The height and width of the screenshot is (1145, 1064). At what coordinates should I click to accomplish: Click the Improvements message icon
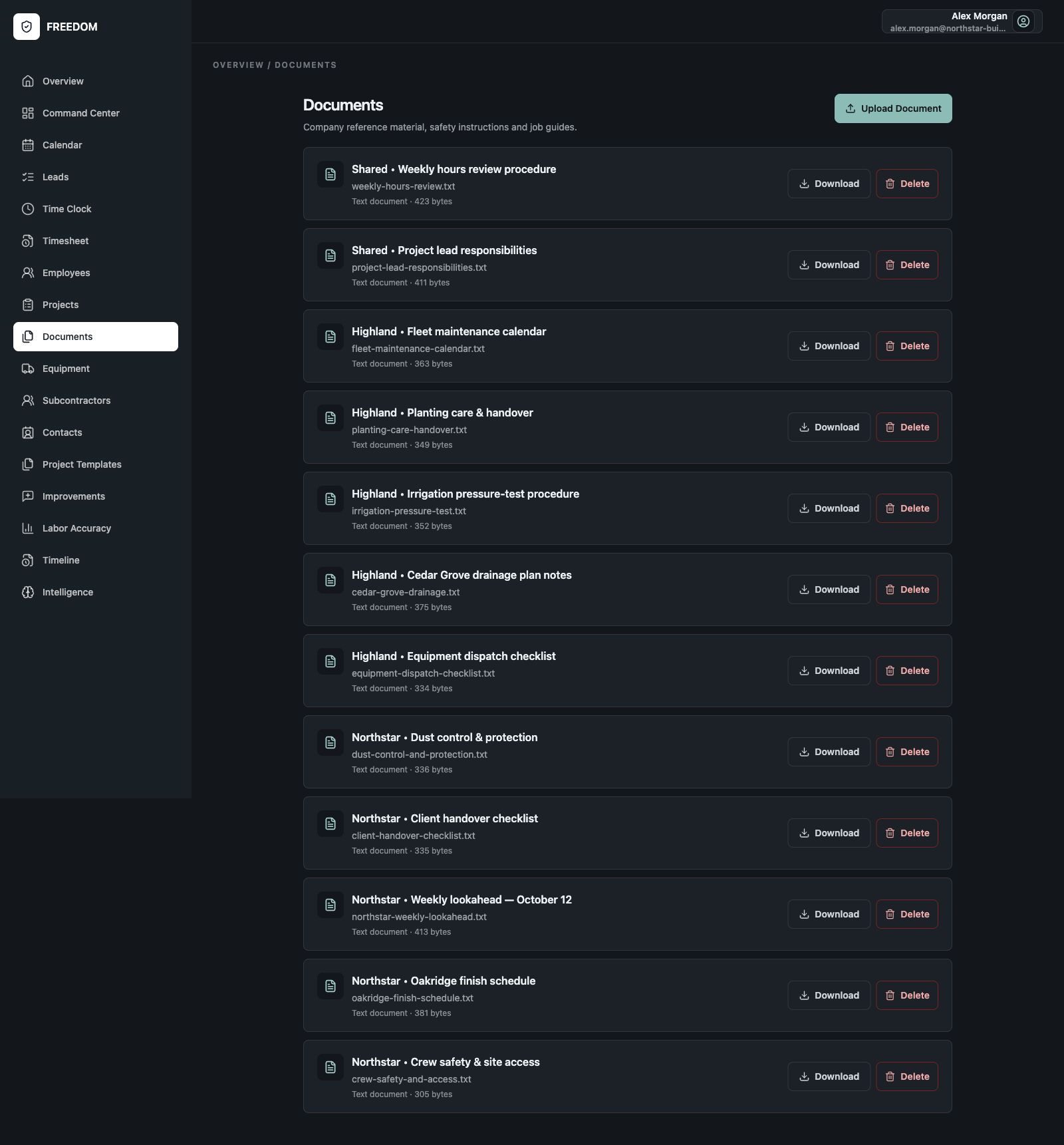tap(28, 496)
